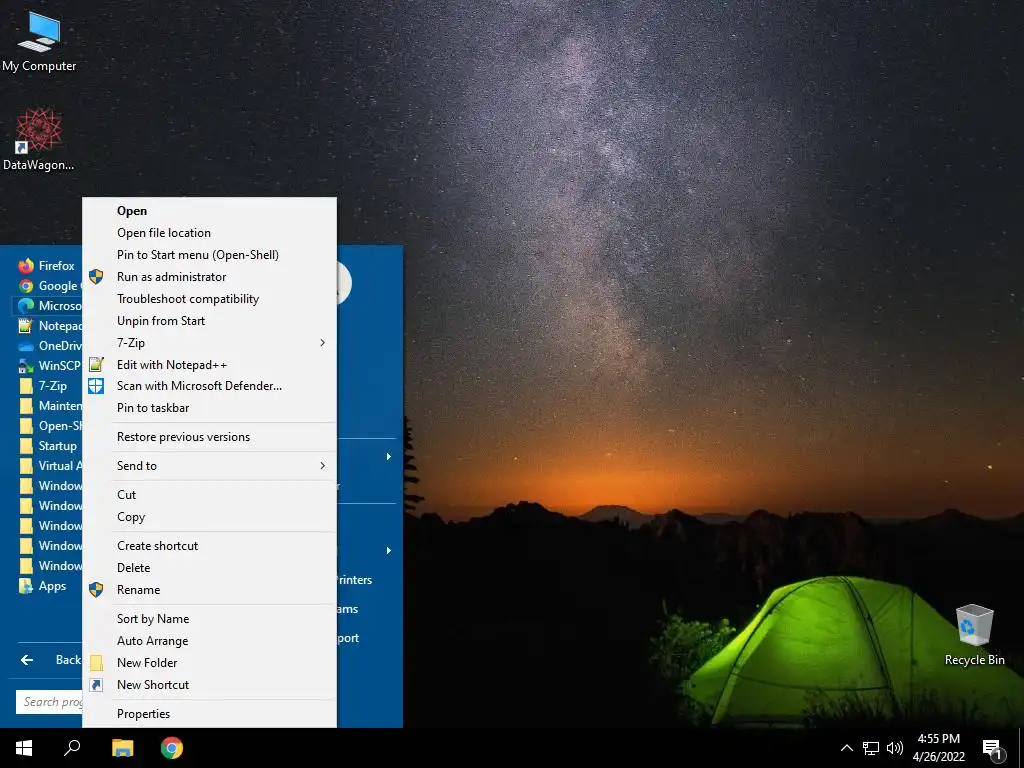Select the Recycle Bin icon
The image size is (1024, 768).
[x=974, y=635]
